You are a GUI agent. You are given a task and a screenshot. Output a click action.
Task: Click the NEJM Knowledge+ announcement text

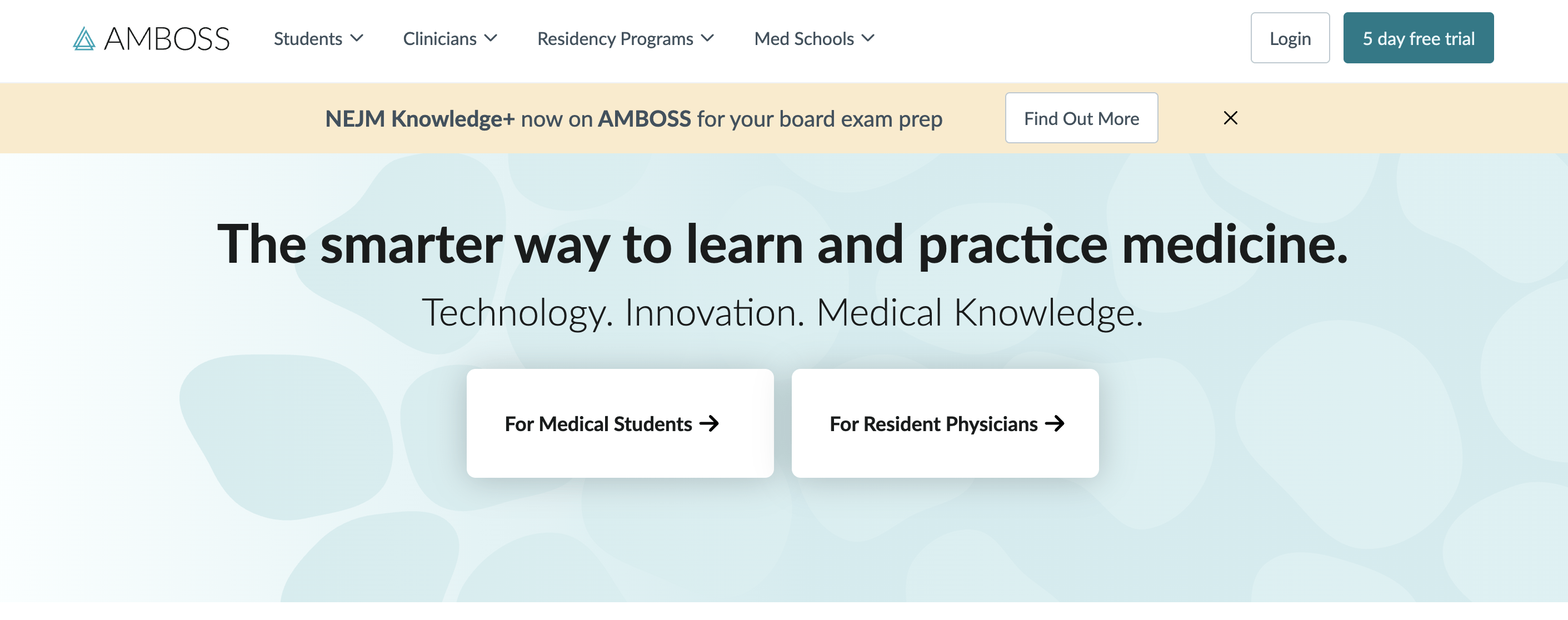pyautogui.click(x=633, y=119)
